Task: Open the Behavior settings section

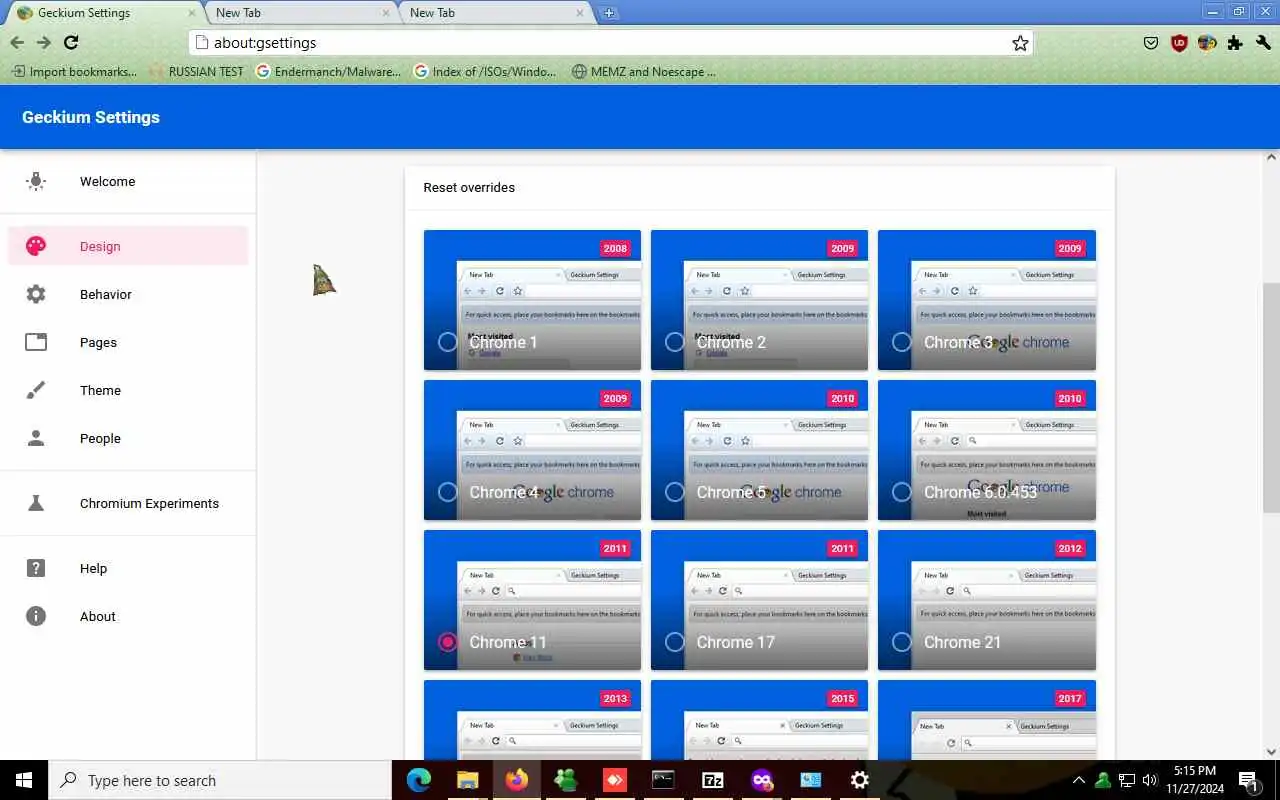Action: point(128,294)
